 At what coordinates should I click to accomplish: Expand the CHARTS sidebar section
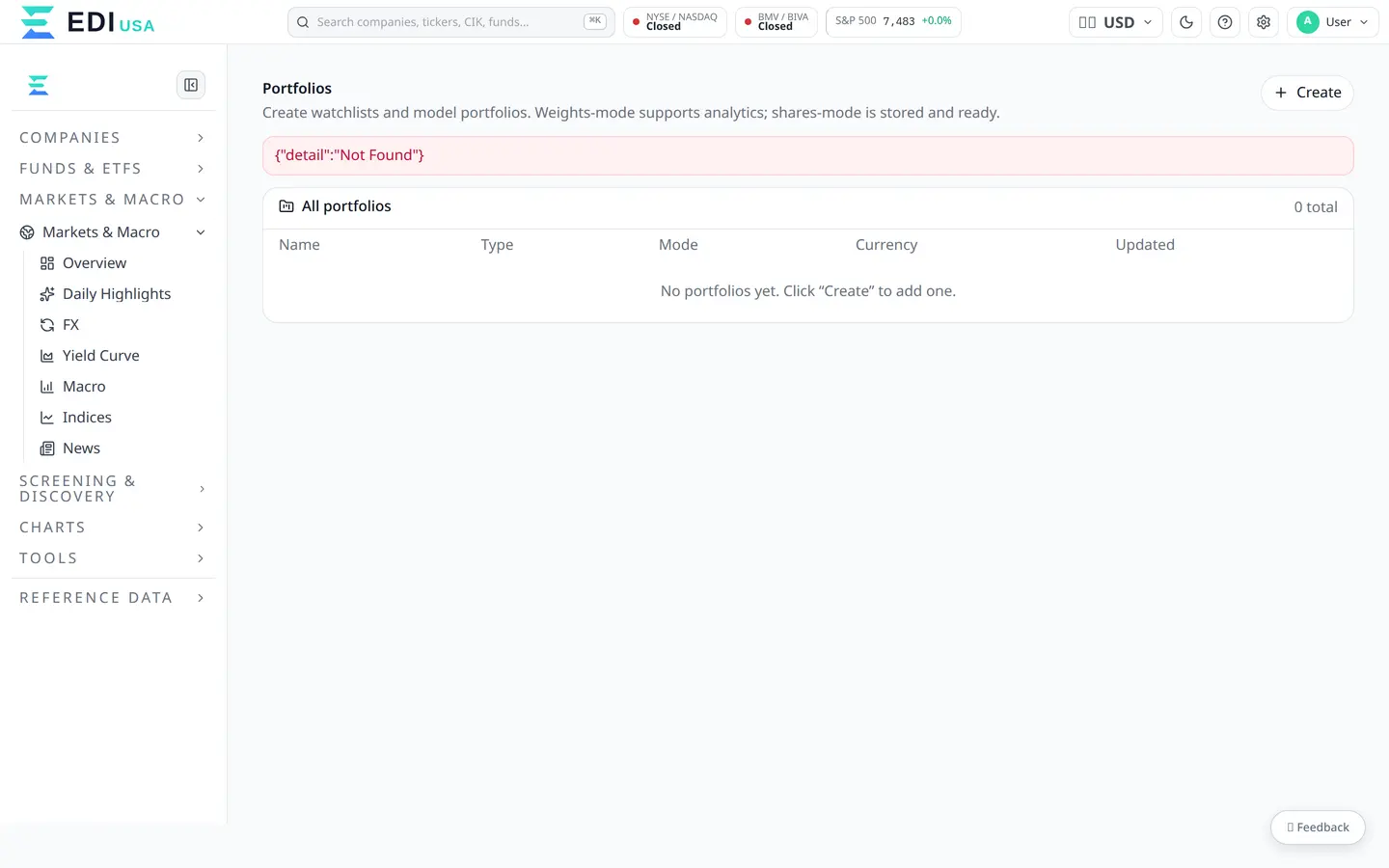coord(113,528)
